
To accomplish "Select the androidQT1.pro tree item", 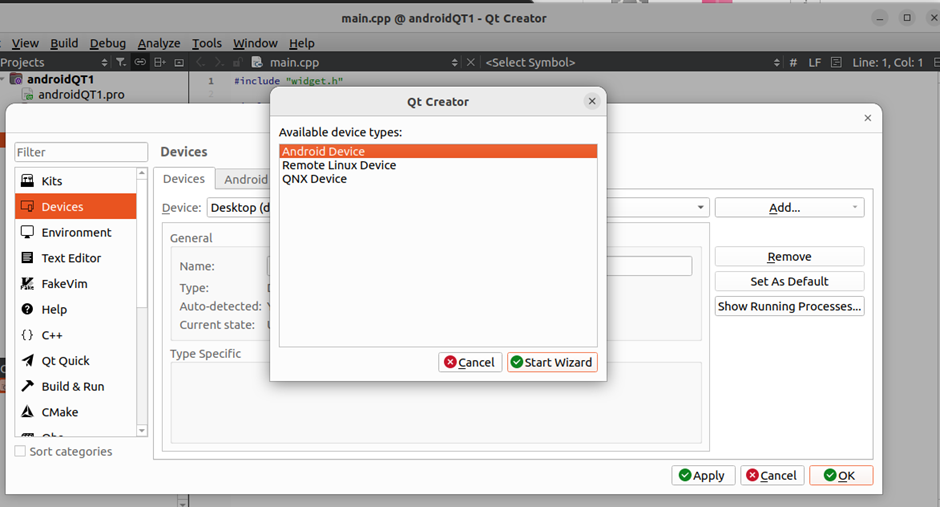I will (x=82, y=95).
